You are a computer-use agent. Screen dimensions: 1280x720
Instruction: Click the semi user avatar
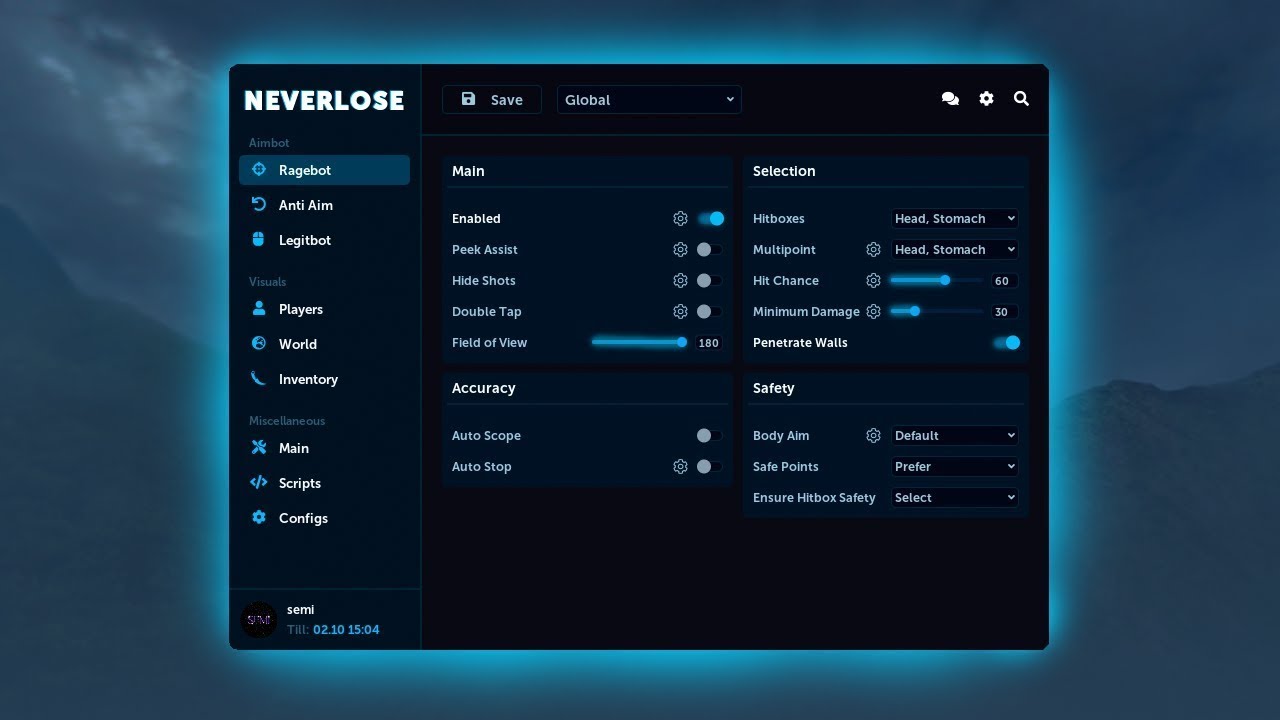[259, 619]
